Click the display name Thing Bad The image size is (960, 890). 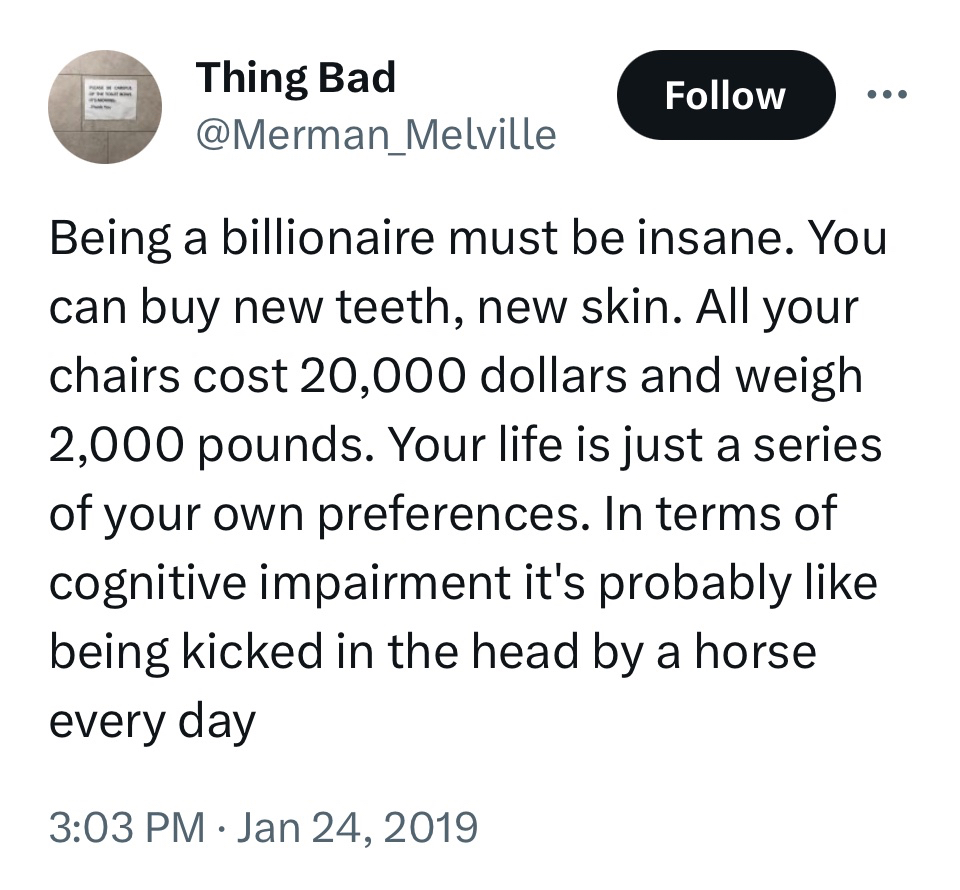[x=296, y=78]
